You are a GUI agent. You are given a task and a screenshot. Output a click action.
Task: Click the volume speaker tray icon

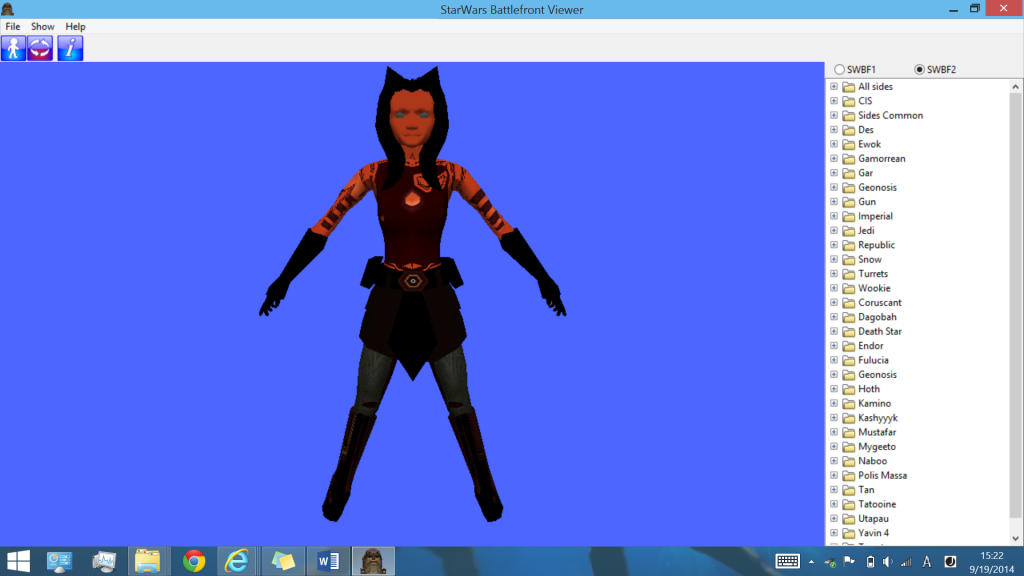pyautogui.click(x=888, y=562)
